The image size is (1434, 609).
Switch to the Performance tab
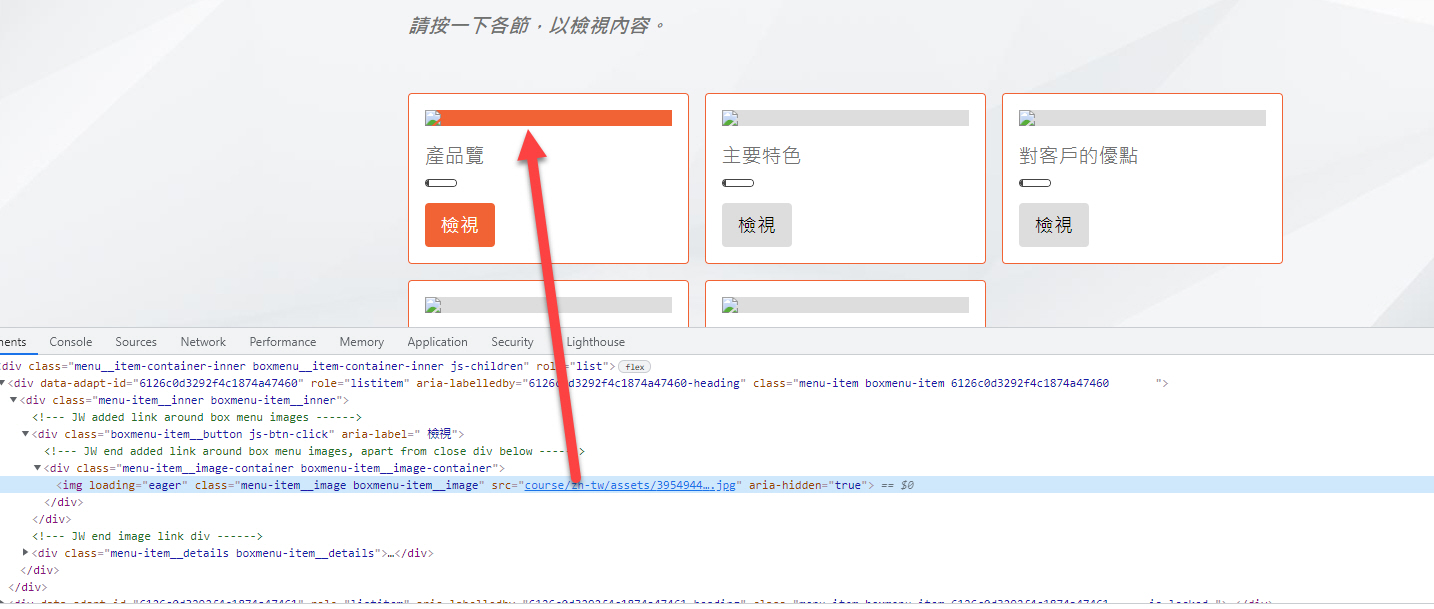[283, 342]
